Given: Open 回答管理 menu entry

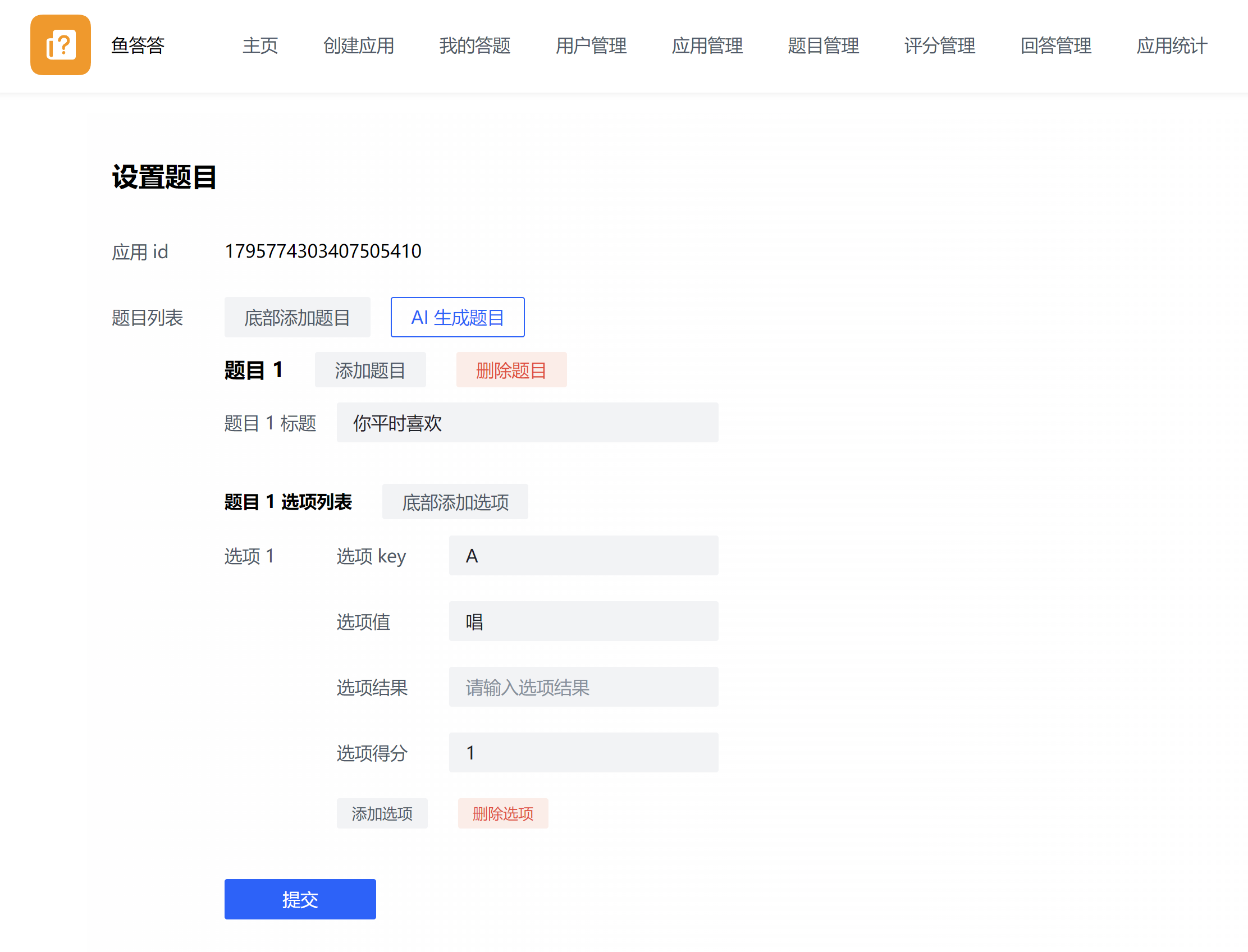Looking at the screenshot, I should click(x=1055, y=45).
